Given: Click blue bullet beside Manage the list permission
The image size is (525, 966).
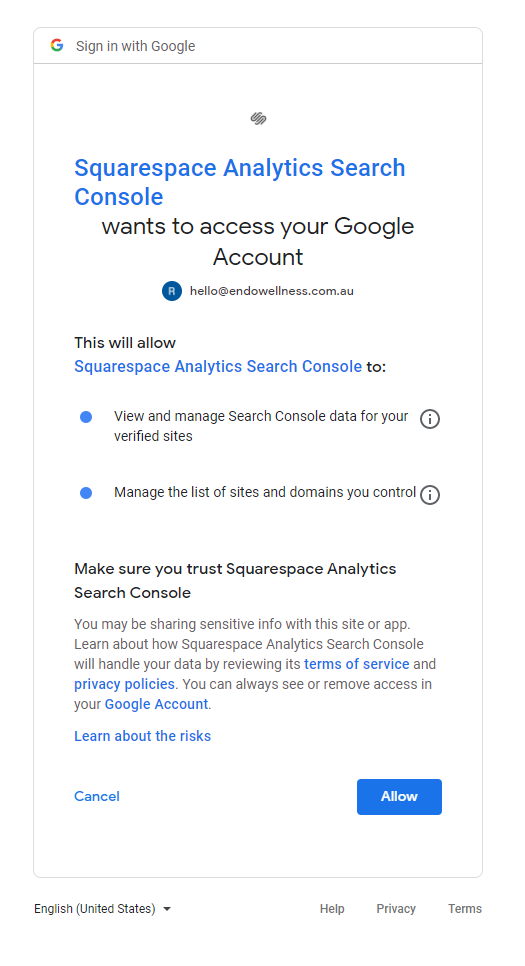Looking at the screenshot, I should click(86, 493).
